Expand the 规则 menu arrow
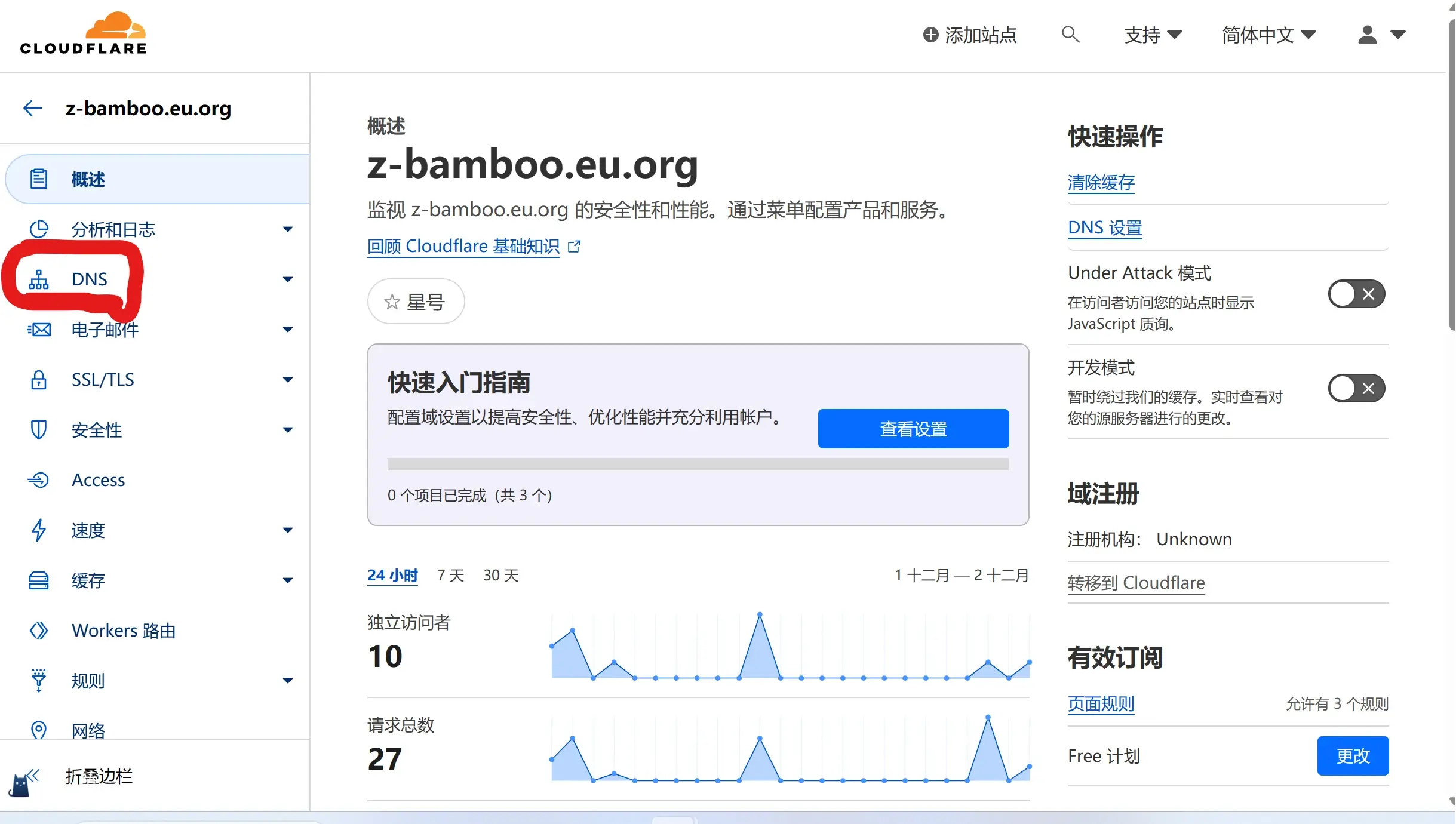Viewport: 1456px width, 824px height. tap(288, 681)
